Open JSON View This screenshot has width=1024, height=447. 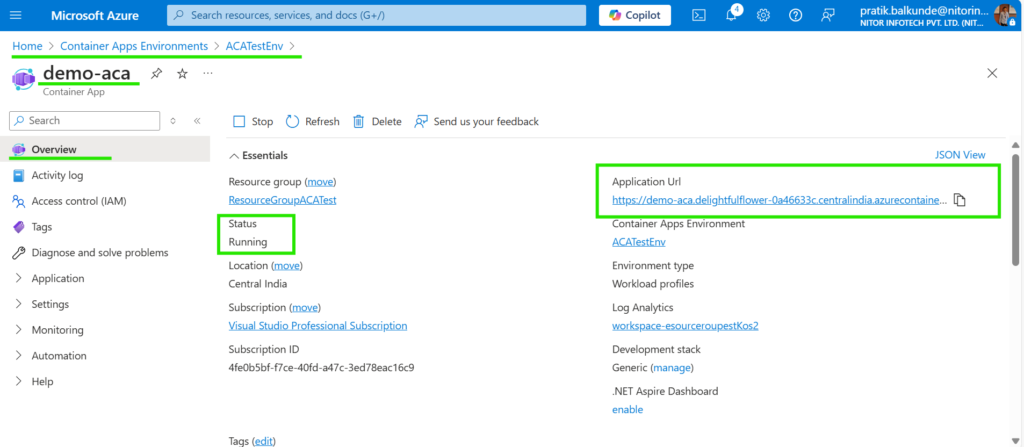pos(960,155)
